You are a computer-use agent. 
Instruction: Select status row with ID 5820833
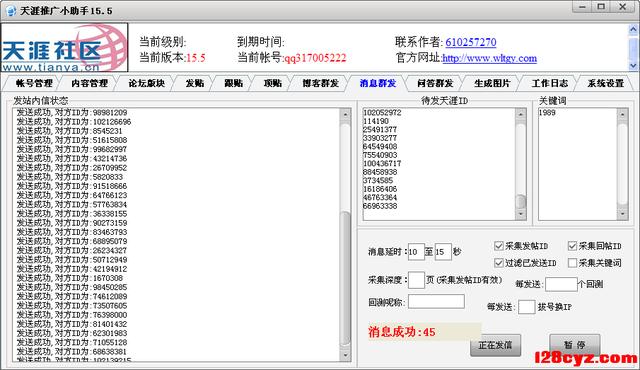pos(69,177)
